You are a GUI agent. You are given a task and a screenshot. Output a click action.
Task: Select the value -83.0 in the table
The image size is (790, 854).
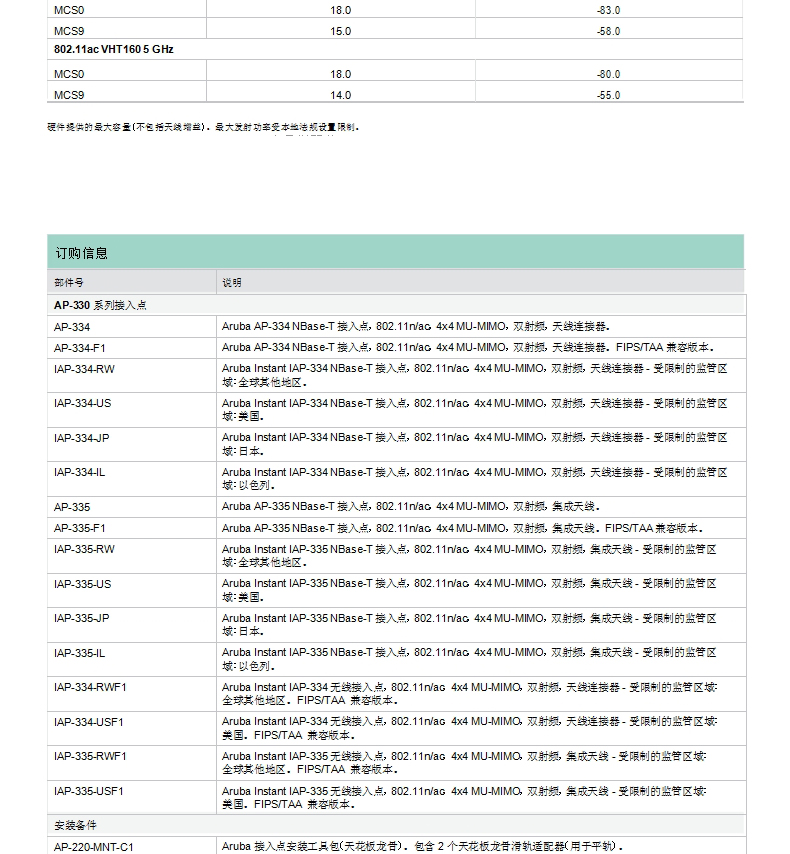[608, 10]
